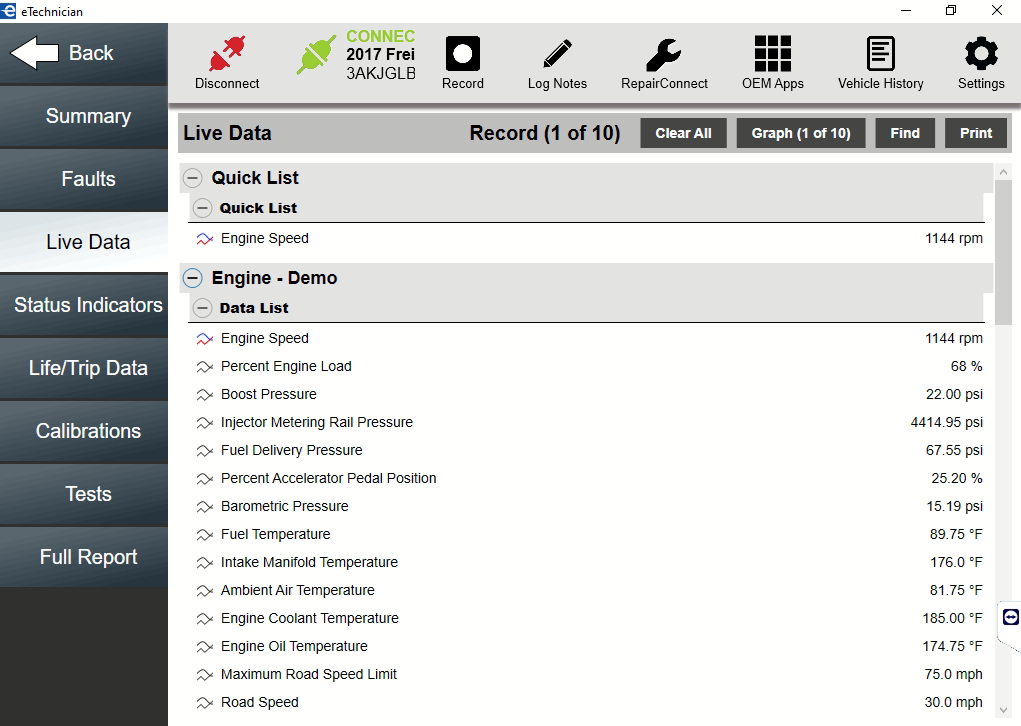Collapse the Data List under Engine - Demo
The height and width of the screenshot is (726, 1021).
click(202, 308)
